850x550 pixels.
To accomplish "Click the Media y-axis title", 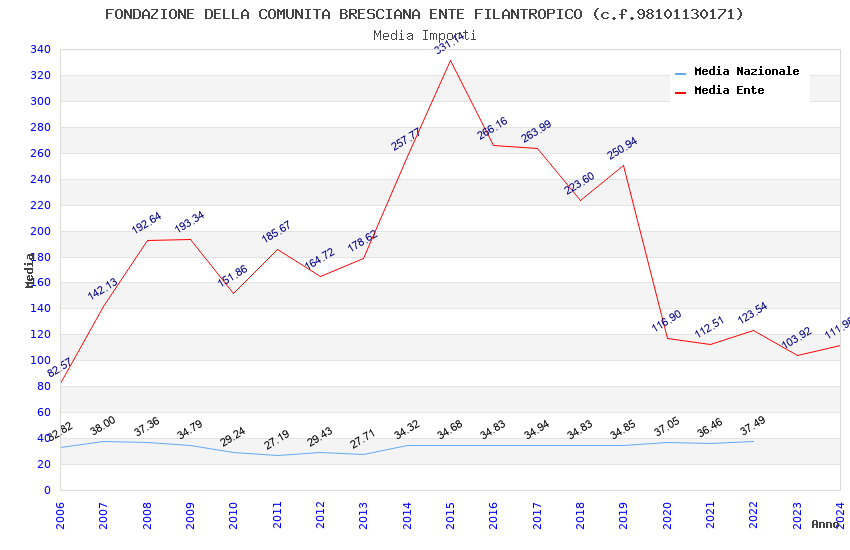I will [29, 270].
